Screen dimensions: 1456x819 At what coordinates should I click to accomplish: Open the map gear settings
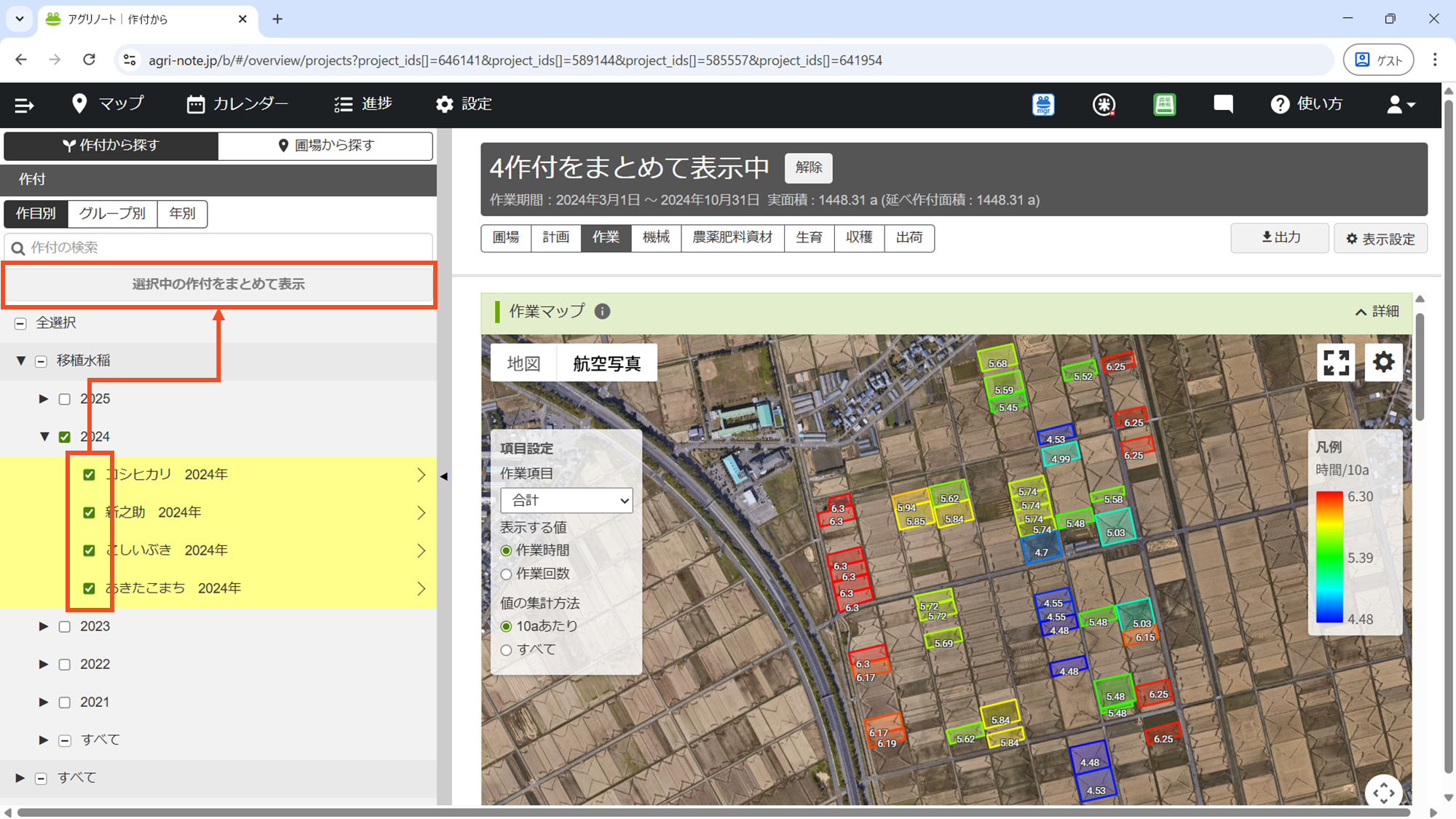pos(1383,363)
